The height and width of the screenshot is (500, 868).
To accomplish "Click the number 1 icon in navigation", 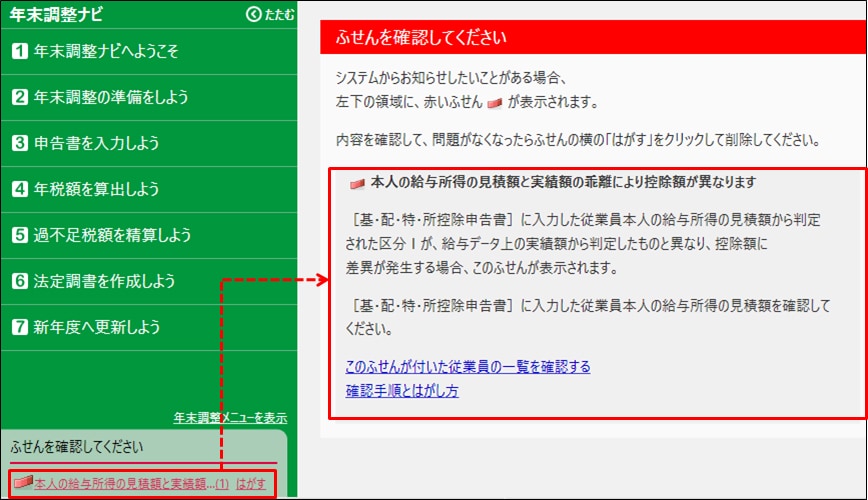I will (x=19, y=51).
